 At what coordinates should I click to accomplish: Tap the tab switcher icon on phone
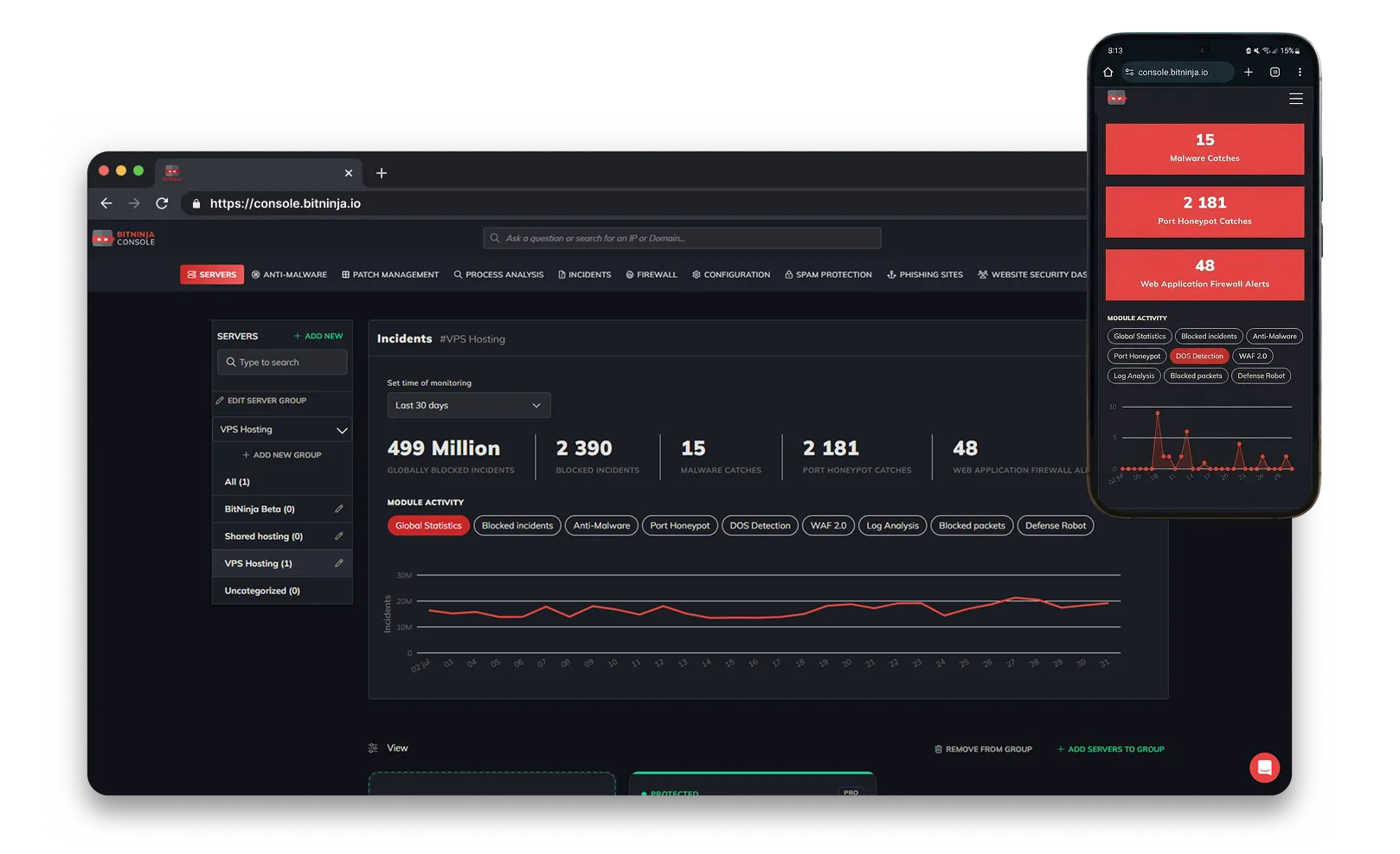click(1275, 73)
